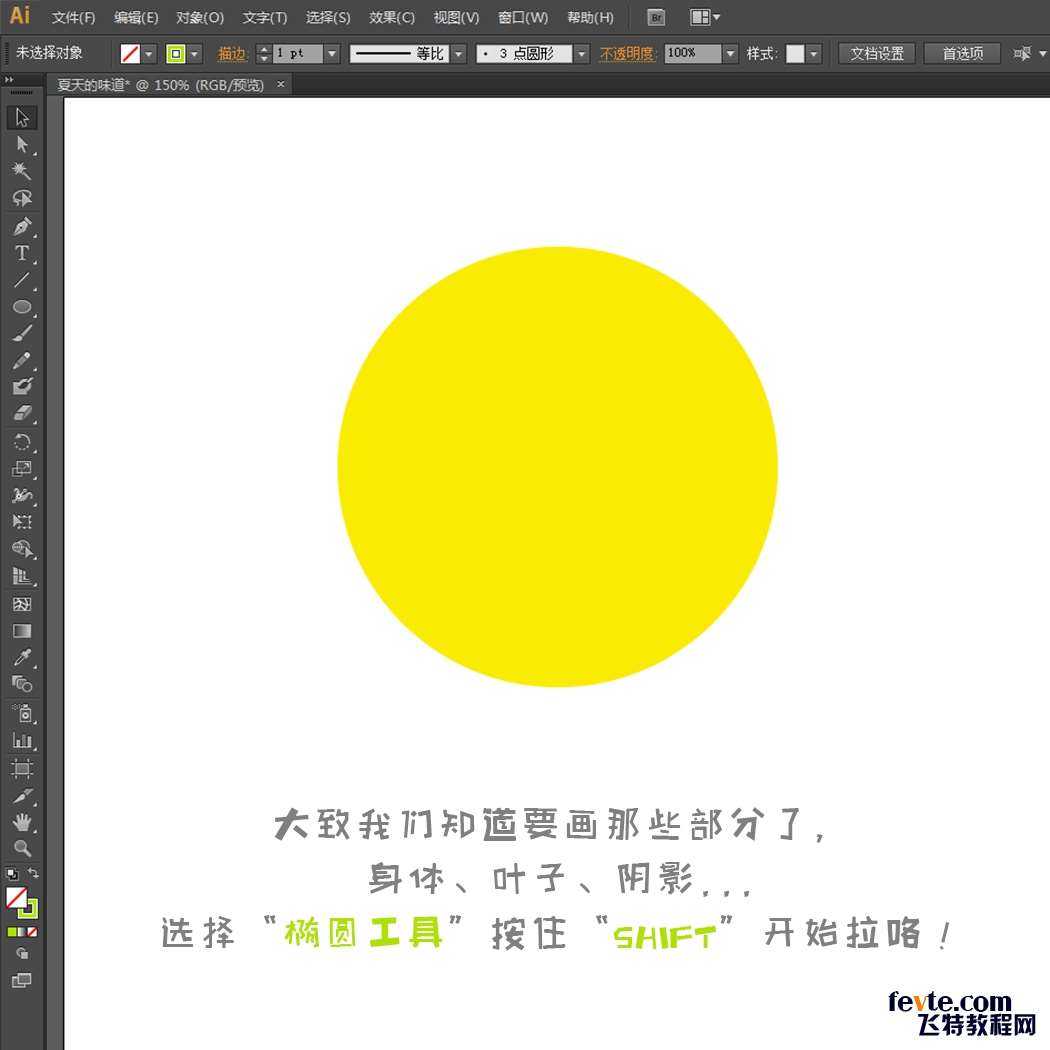Select the Direct Selection tool
Screen dimensions: 1050x1050
pos(22,144)
